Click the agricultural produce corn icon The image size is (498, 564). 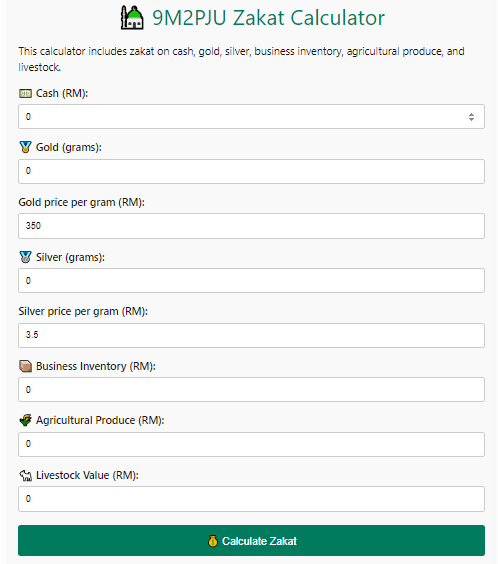(25, 420)
